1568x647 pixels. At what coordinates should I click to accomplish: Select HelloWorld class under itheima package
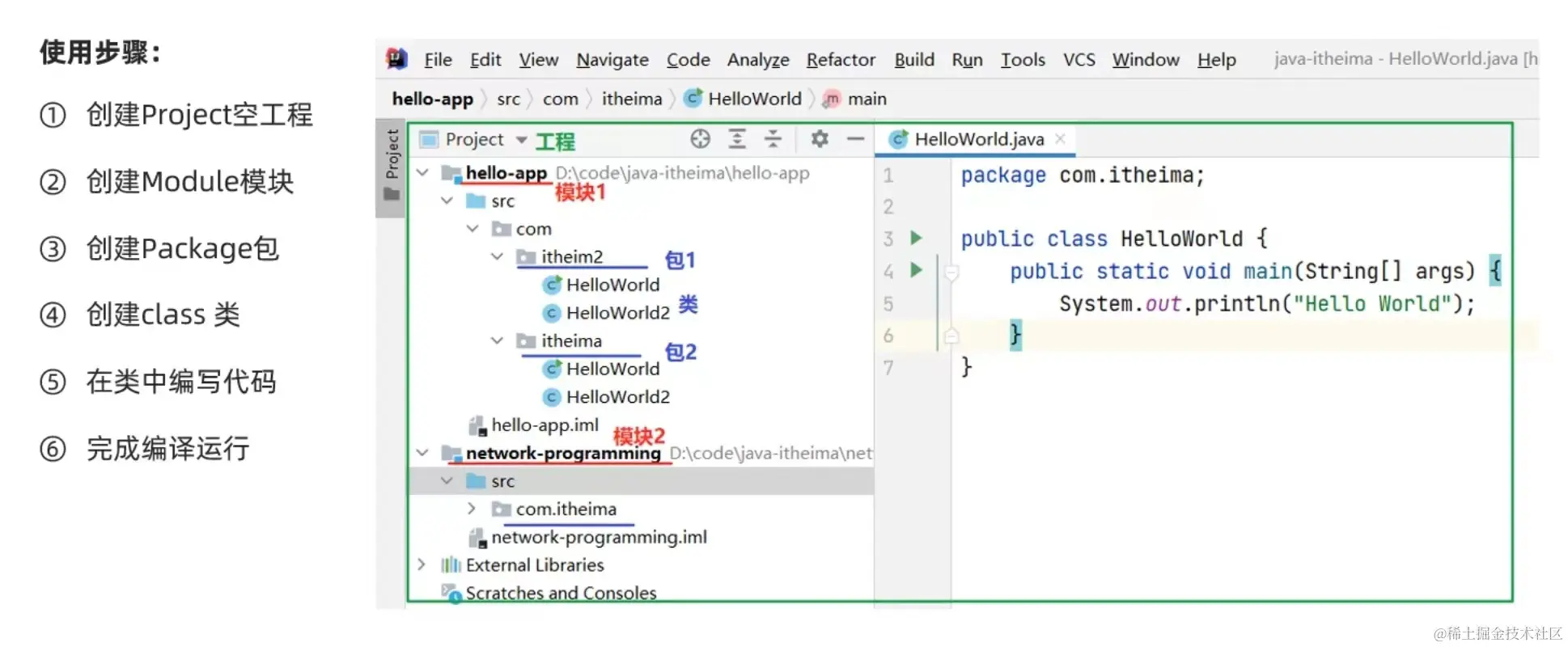[612, 369]
